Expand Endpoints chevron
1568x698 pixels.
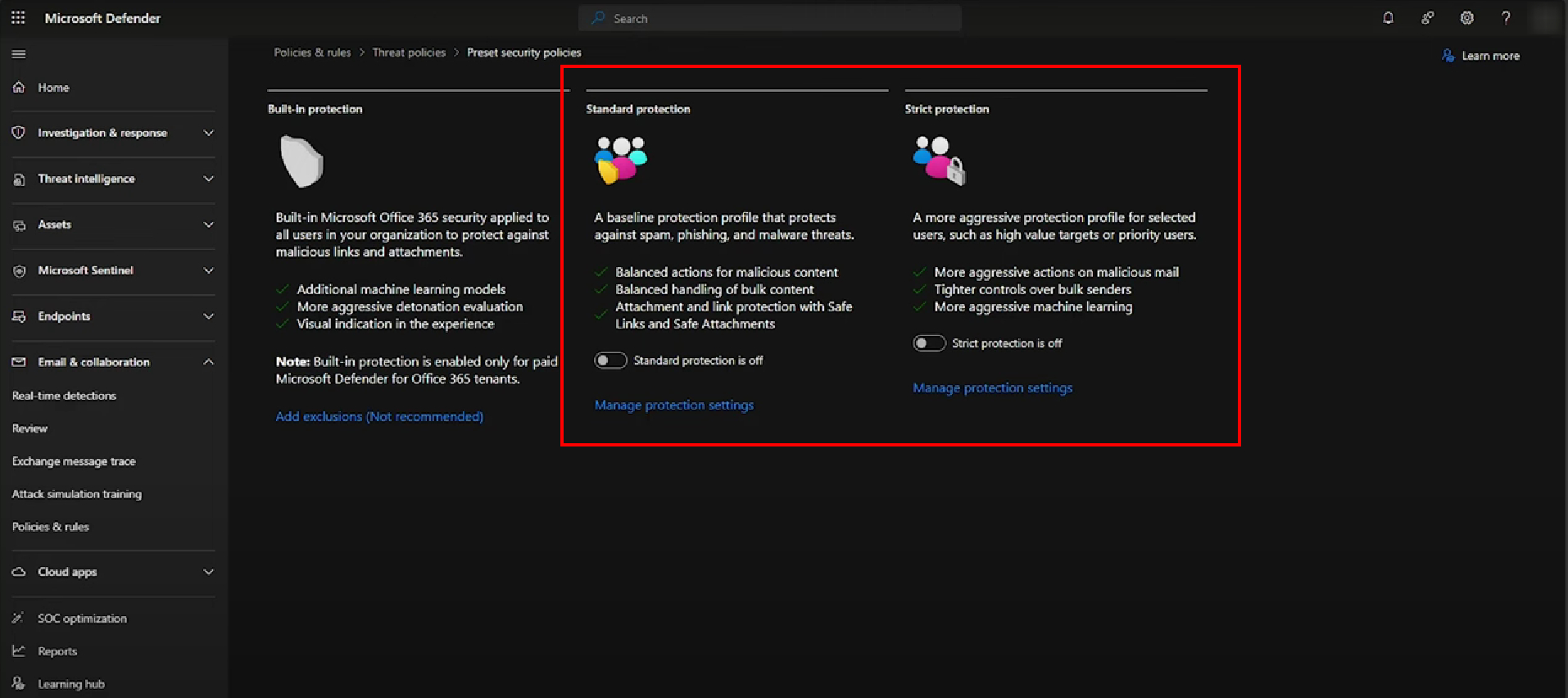click(x=208, y=316)
